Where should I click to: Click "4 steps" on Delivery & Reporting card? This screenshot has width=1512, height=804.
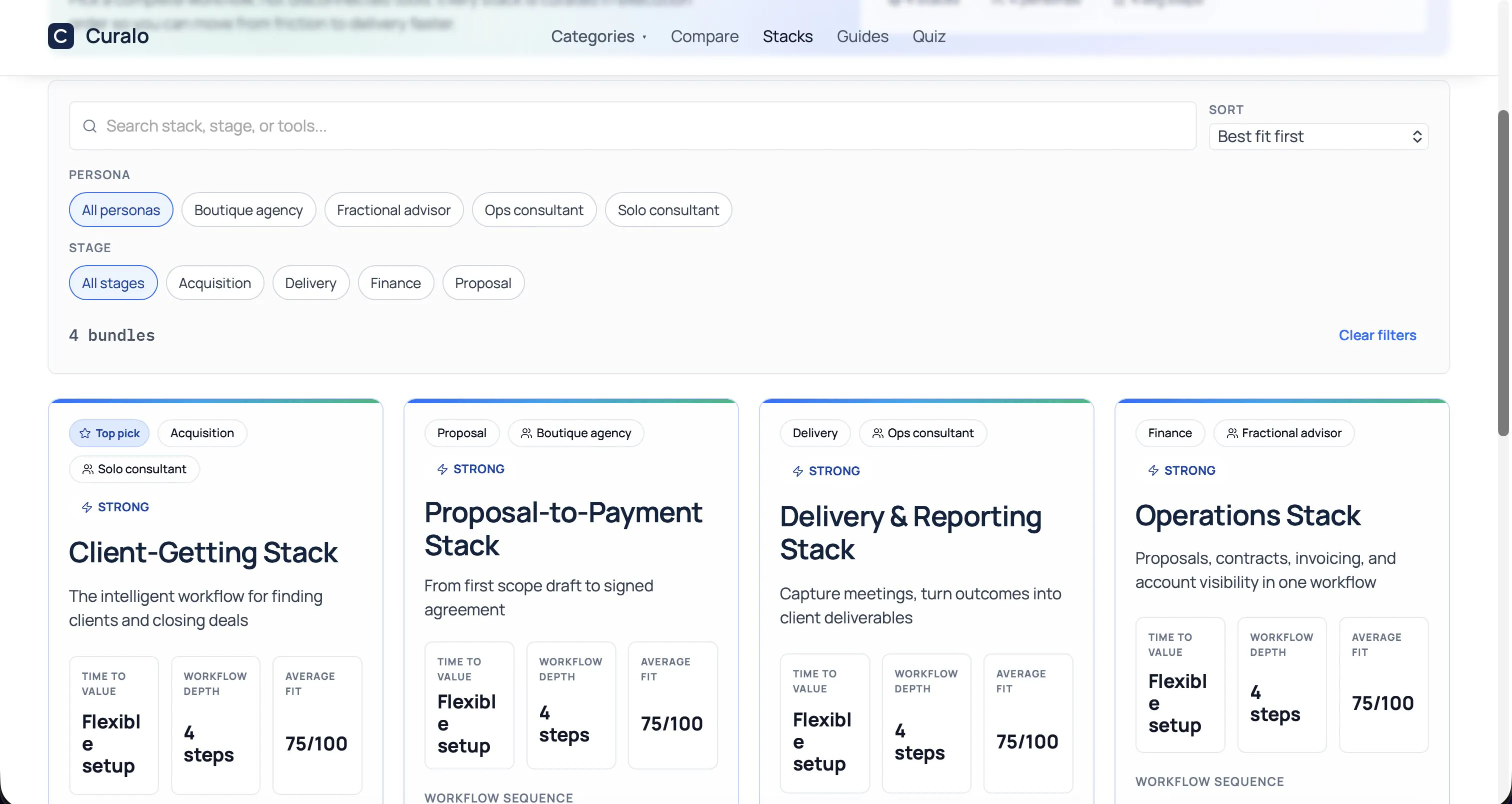tap(920, 742)
